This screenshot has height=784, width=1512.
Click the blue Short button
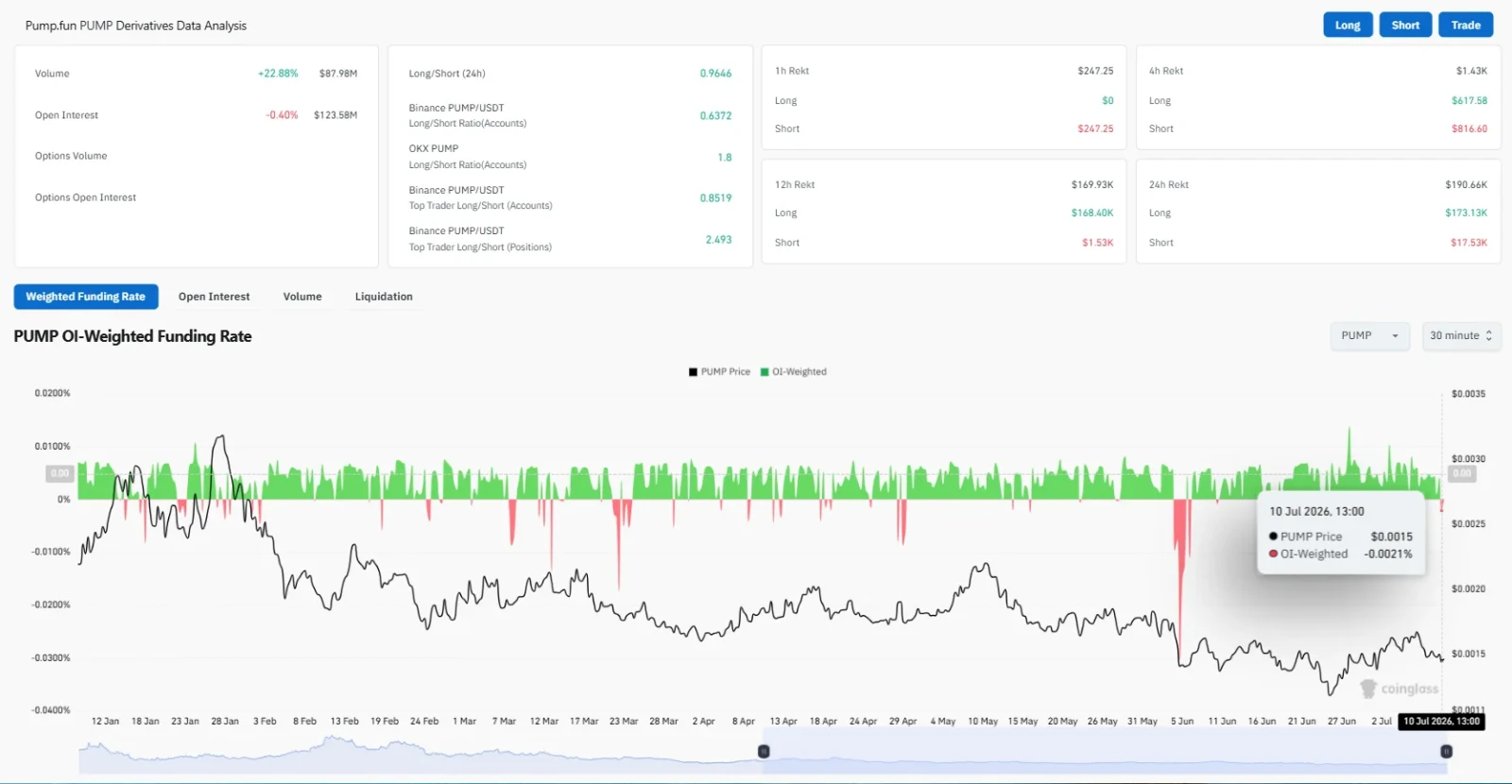pos(1405,26)
